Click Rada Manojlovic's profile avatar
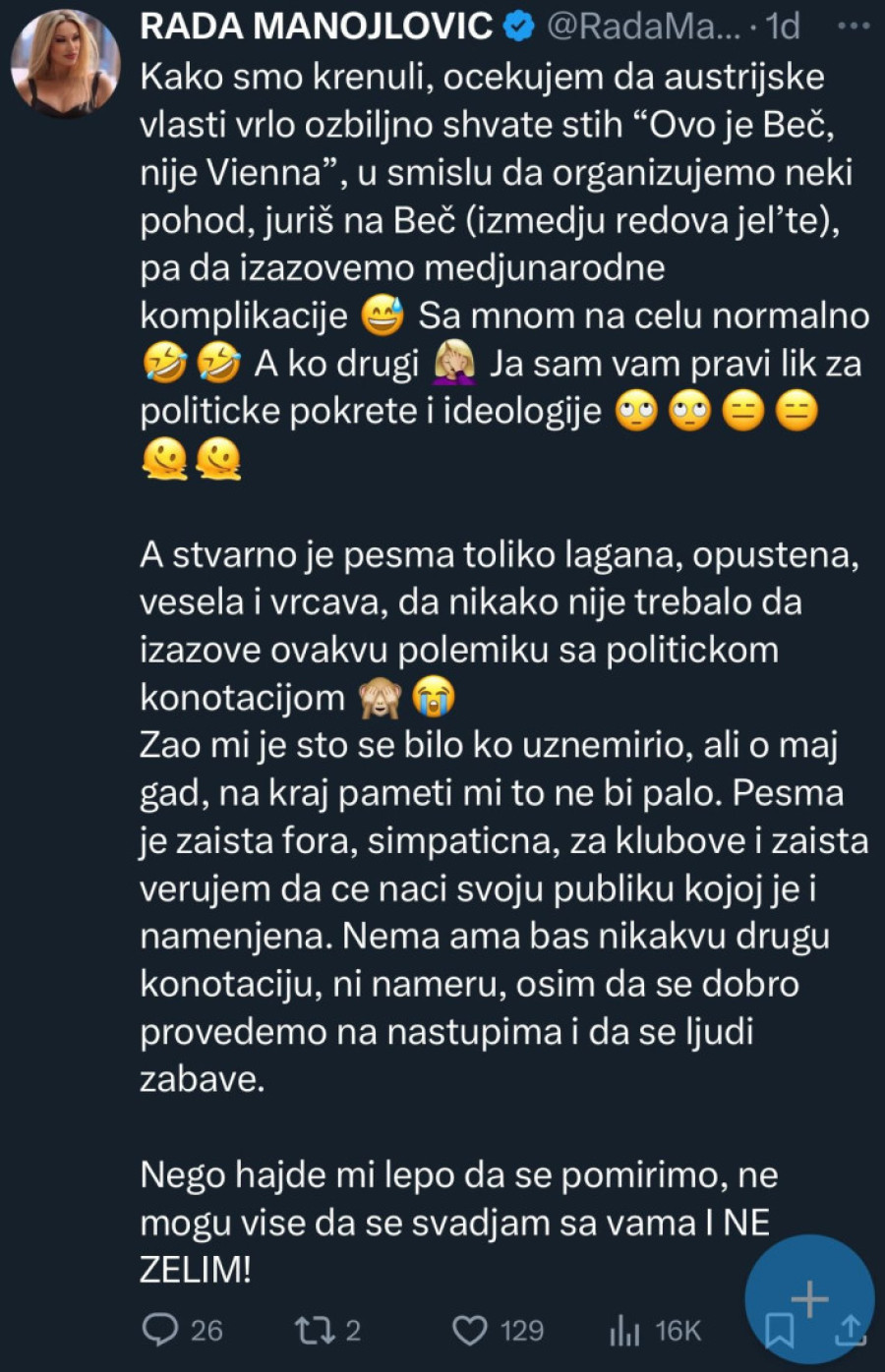 point(64,64)
